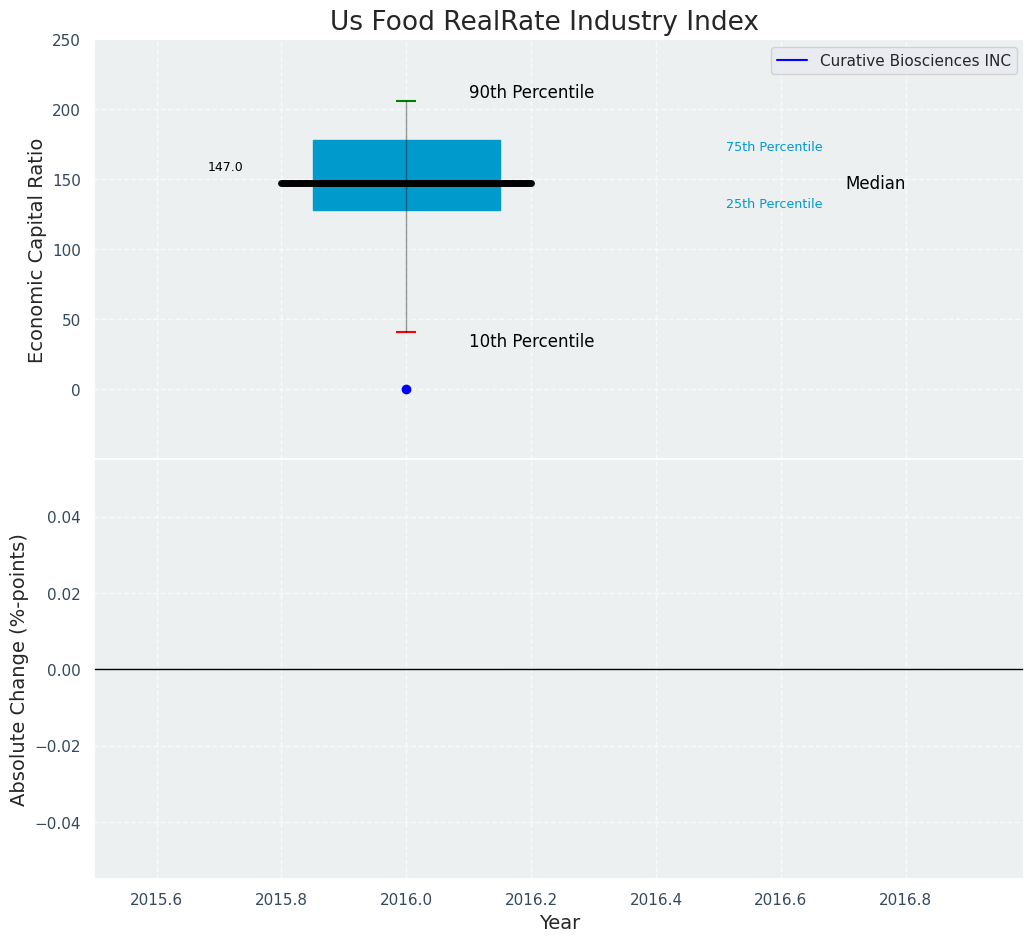
Task: Click the Median annotation label
Action: 875,184
